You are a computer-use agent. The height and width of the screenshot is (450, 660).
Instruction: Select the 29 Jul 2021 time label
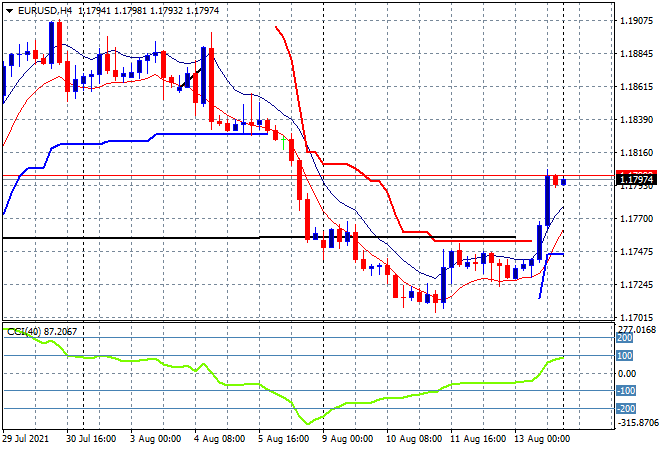[x=26, y=439]
